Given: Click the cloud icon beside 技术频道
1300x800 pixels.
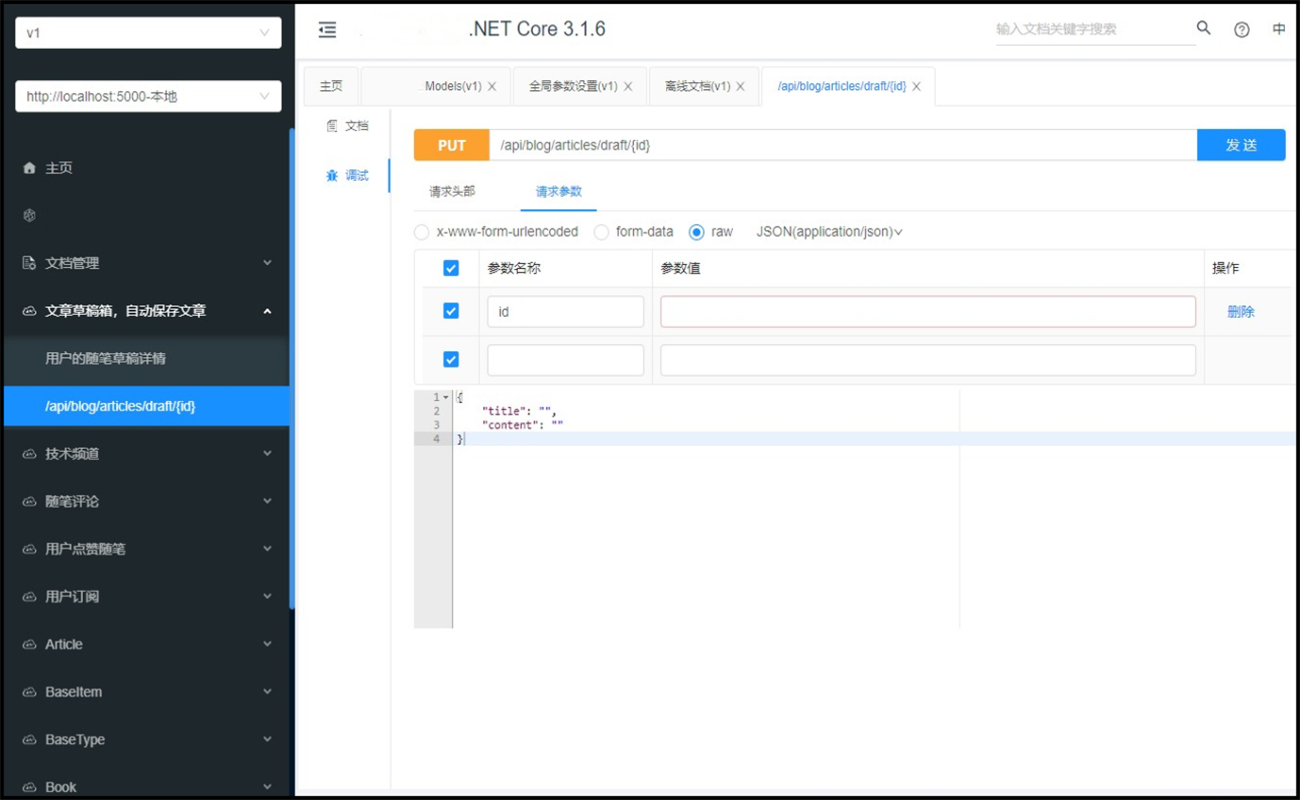Looking at the screenshot, I should (x=29, y=454).
